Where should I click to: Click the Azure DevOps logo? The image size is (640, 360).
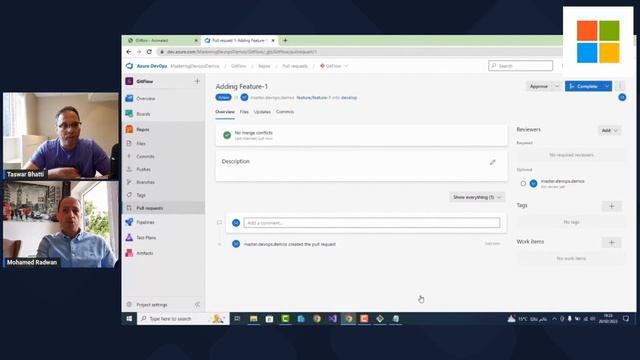pos(130,66)
